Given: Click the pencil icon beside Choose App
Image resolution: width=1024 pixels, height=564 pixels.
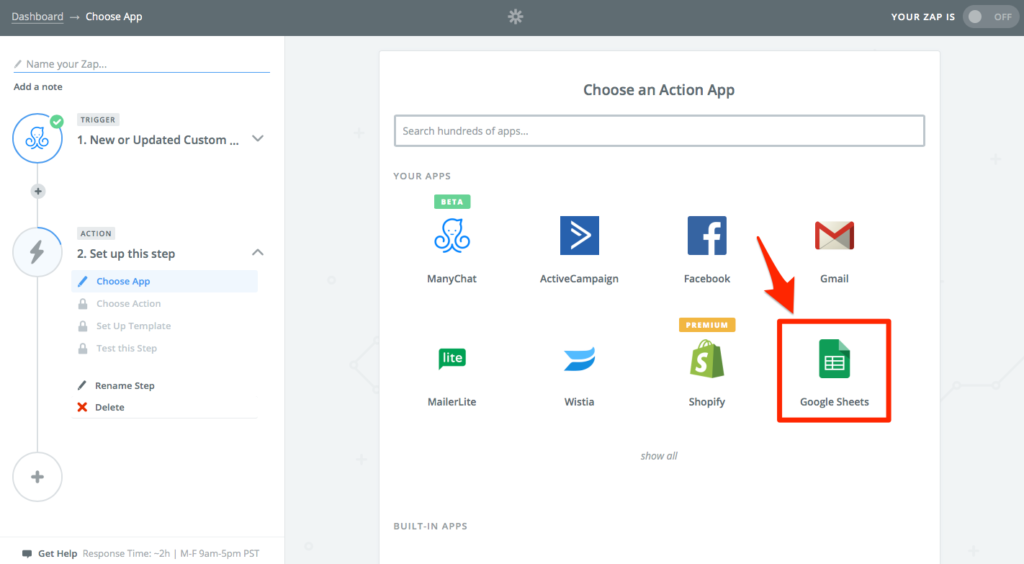Looking at the screenshot, I should pyautogui.click(x=82, y=281).
